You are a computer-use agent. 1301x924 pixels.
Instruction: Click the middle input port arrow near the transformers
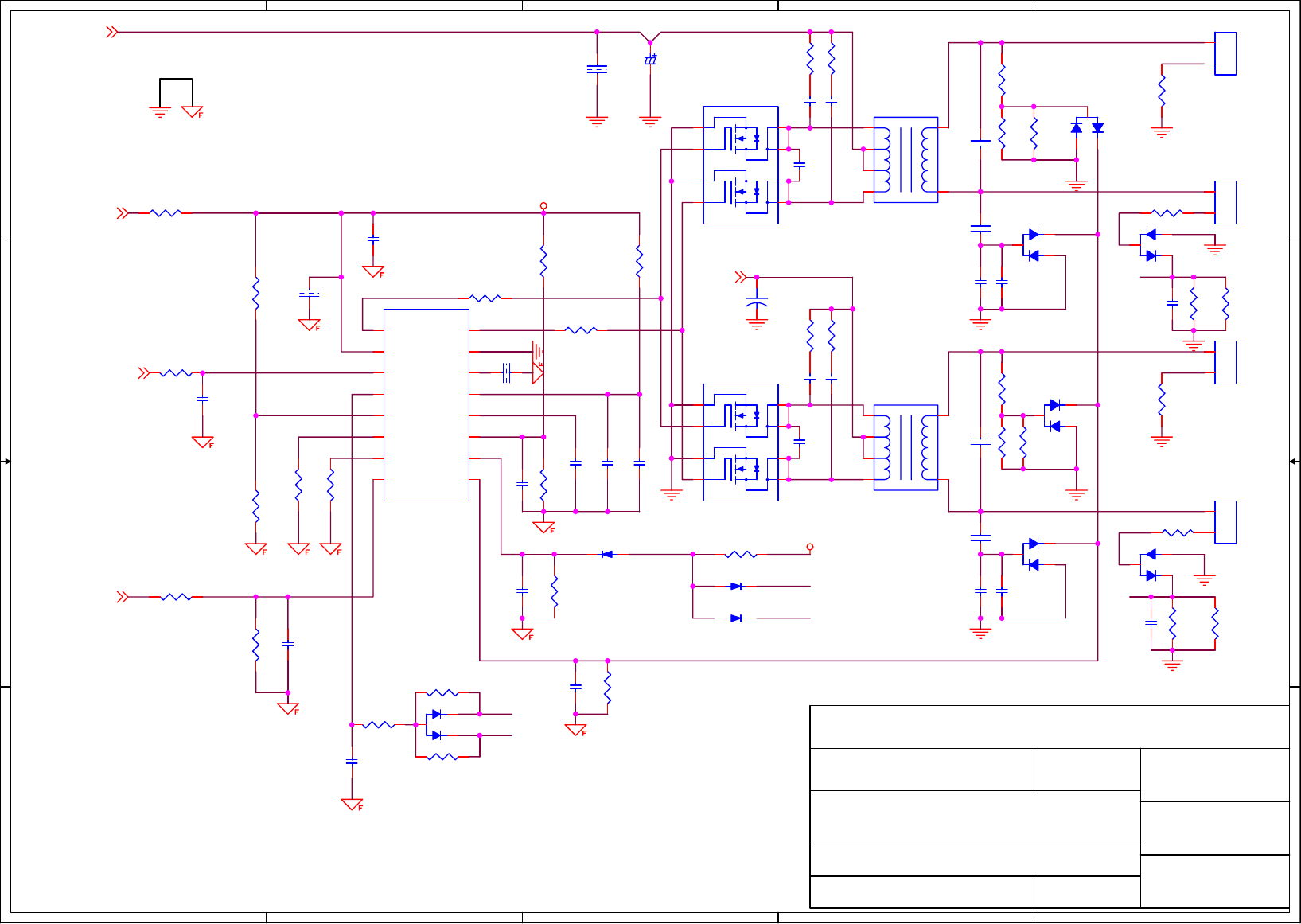(741, 277)
